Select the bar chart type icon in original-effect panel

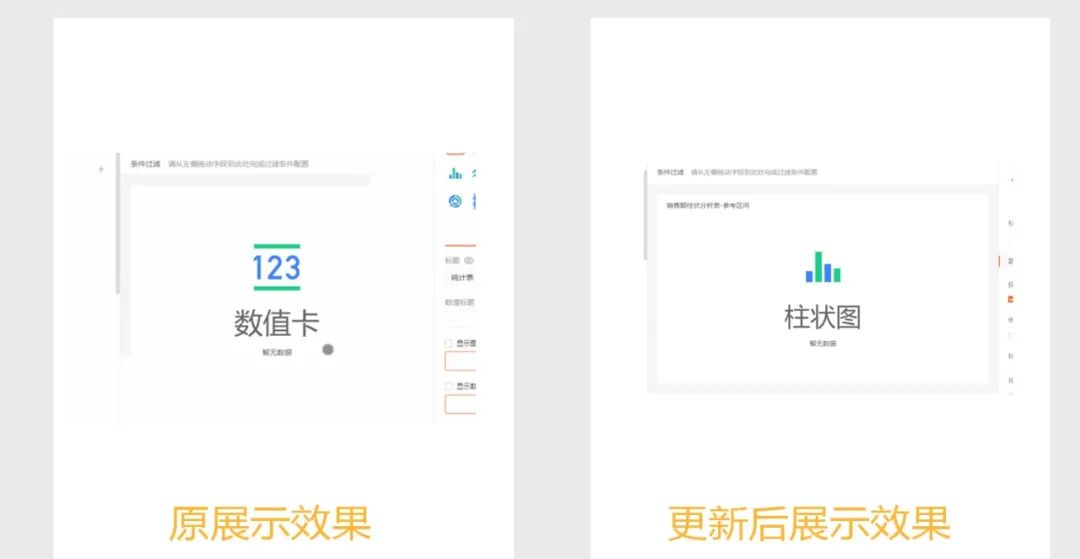[x=455, y=173]
